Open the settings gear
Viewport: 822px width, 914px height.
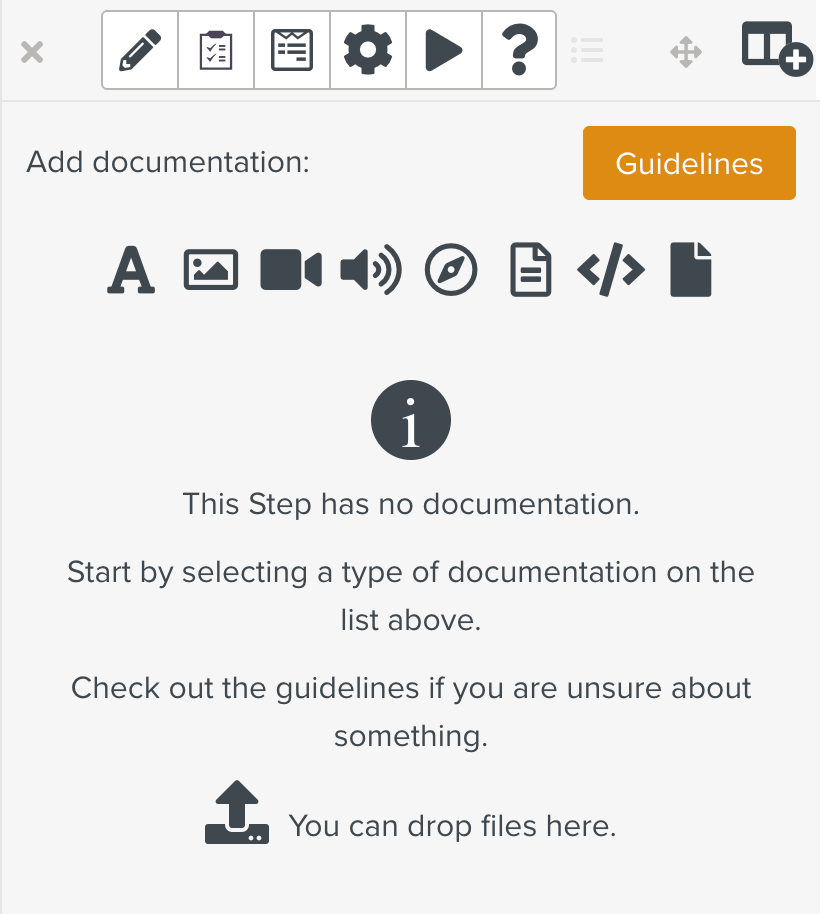367,50
